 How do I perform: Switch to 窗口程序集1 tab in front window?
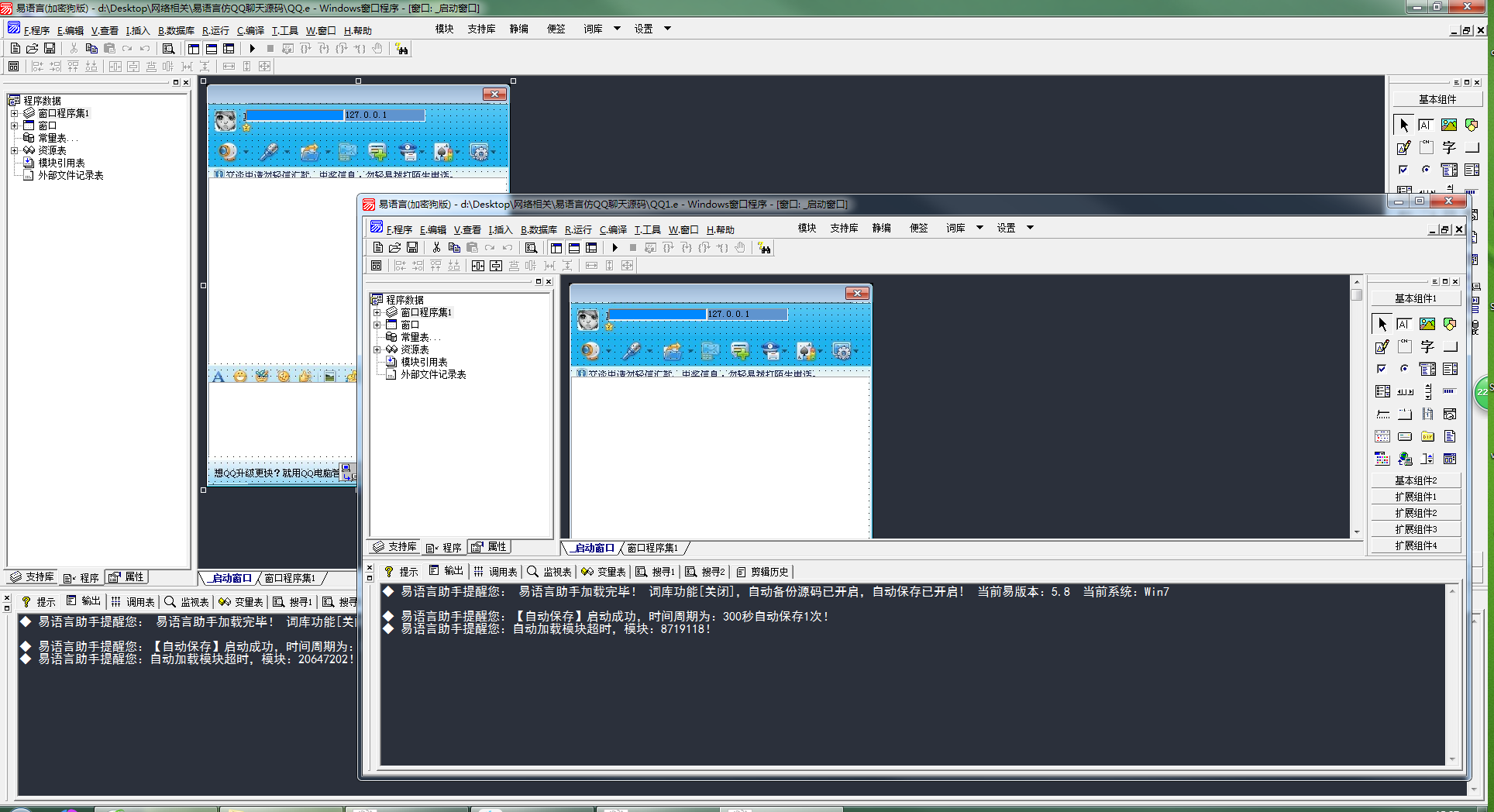(652, 548)
